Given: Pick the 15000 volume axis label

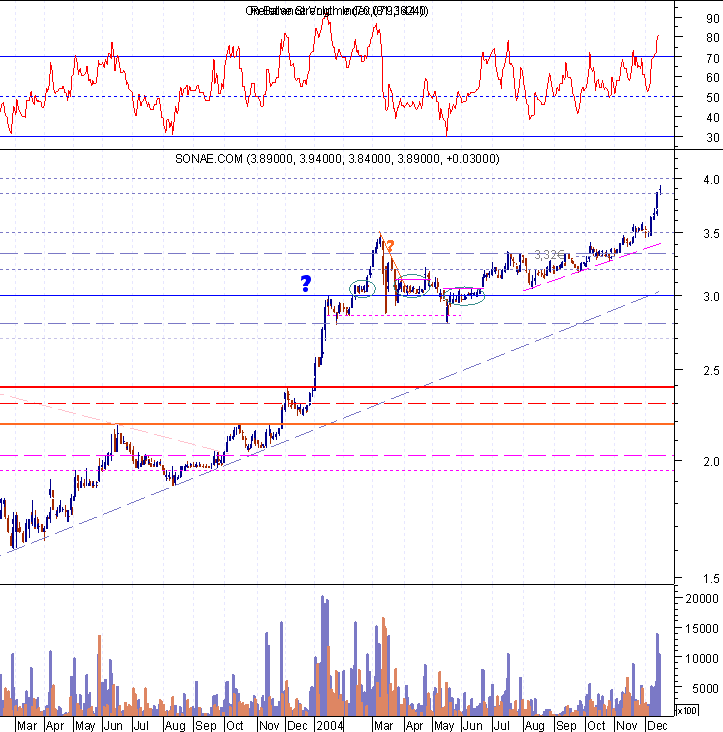Looking at the screenshot, I should [702, 629].
